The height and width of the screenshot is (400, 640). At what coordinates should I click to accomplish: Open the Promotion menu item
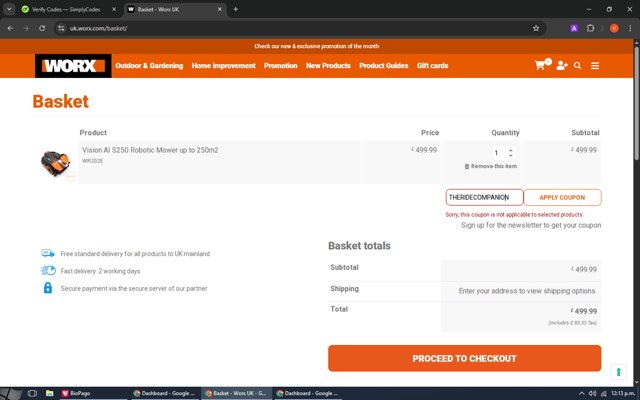click(x=281, y=65)
